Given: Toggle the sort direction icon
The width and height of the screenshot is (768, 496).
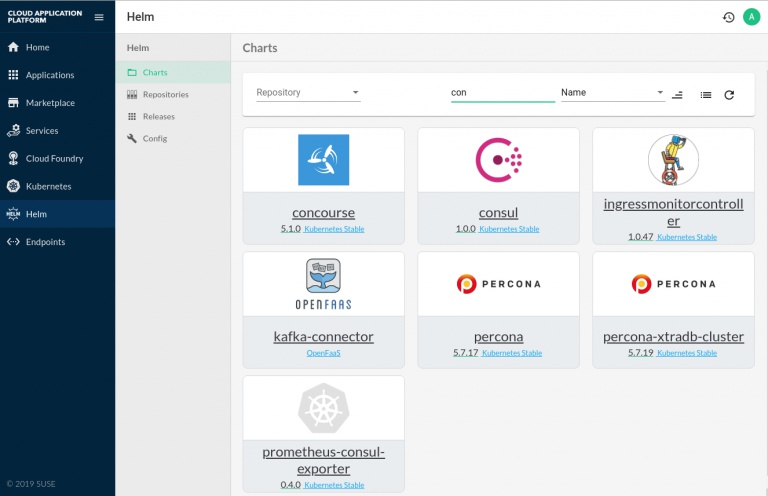Looking at the screenshot, I should (x=677, y=94).
